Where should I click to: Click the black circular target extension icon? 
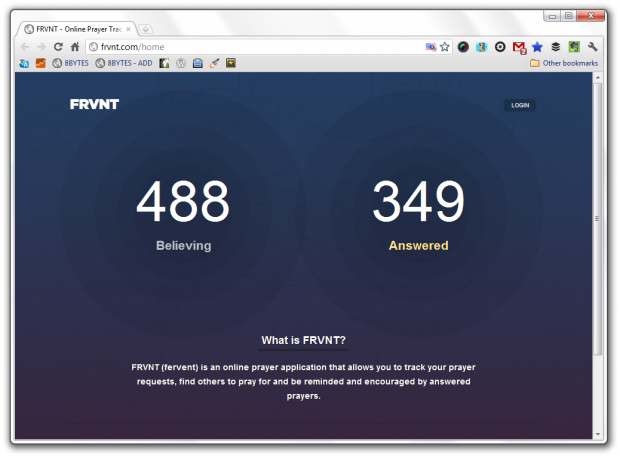tap(500, 47)
